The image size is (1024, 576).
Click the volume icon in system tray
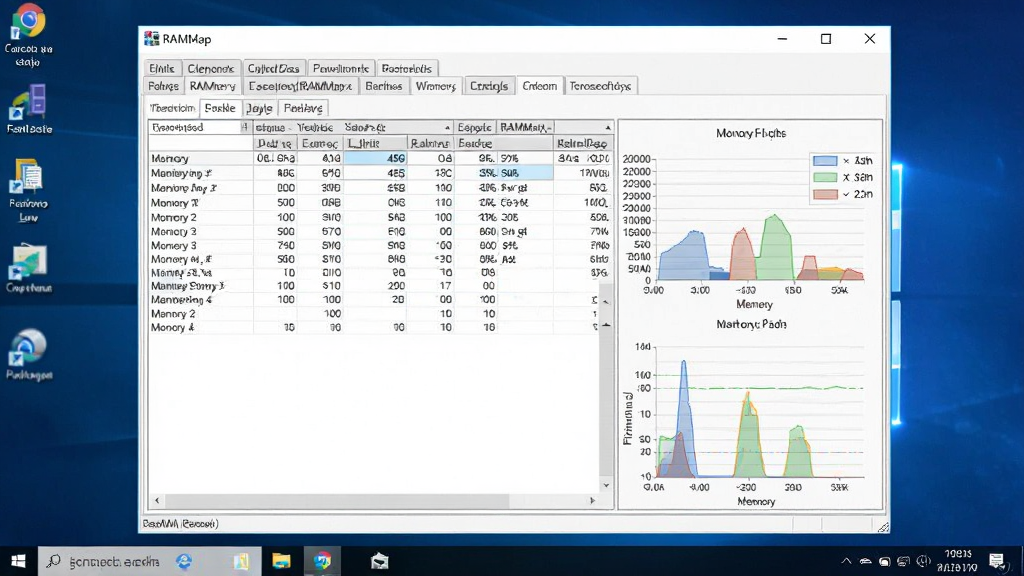pos(923,562)
